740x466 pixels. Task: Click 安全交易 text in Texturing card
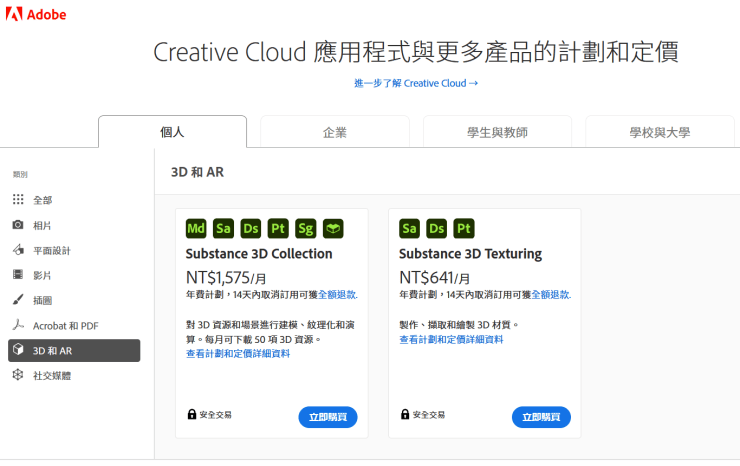coord(429,415)
